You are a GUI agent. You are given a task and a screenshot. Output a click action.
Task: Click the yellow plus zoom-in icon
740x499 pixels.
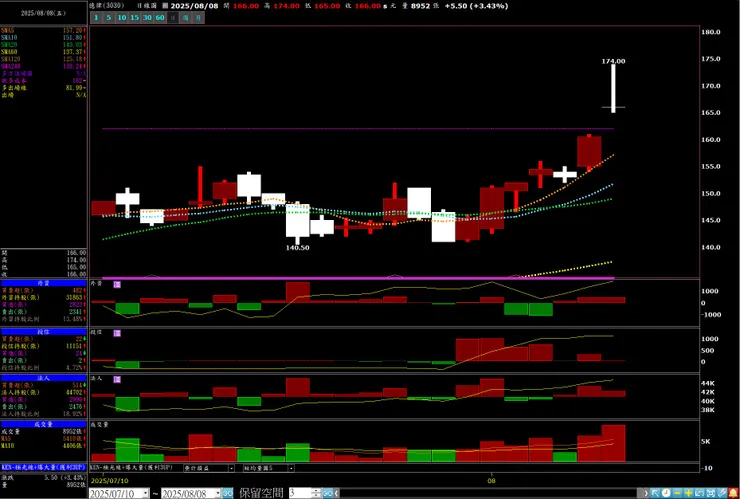[688, 493]
